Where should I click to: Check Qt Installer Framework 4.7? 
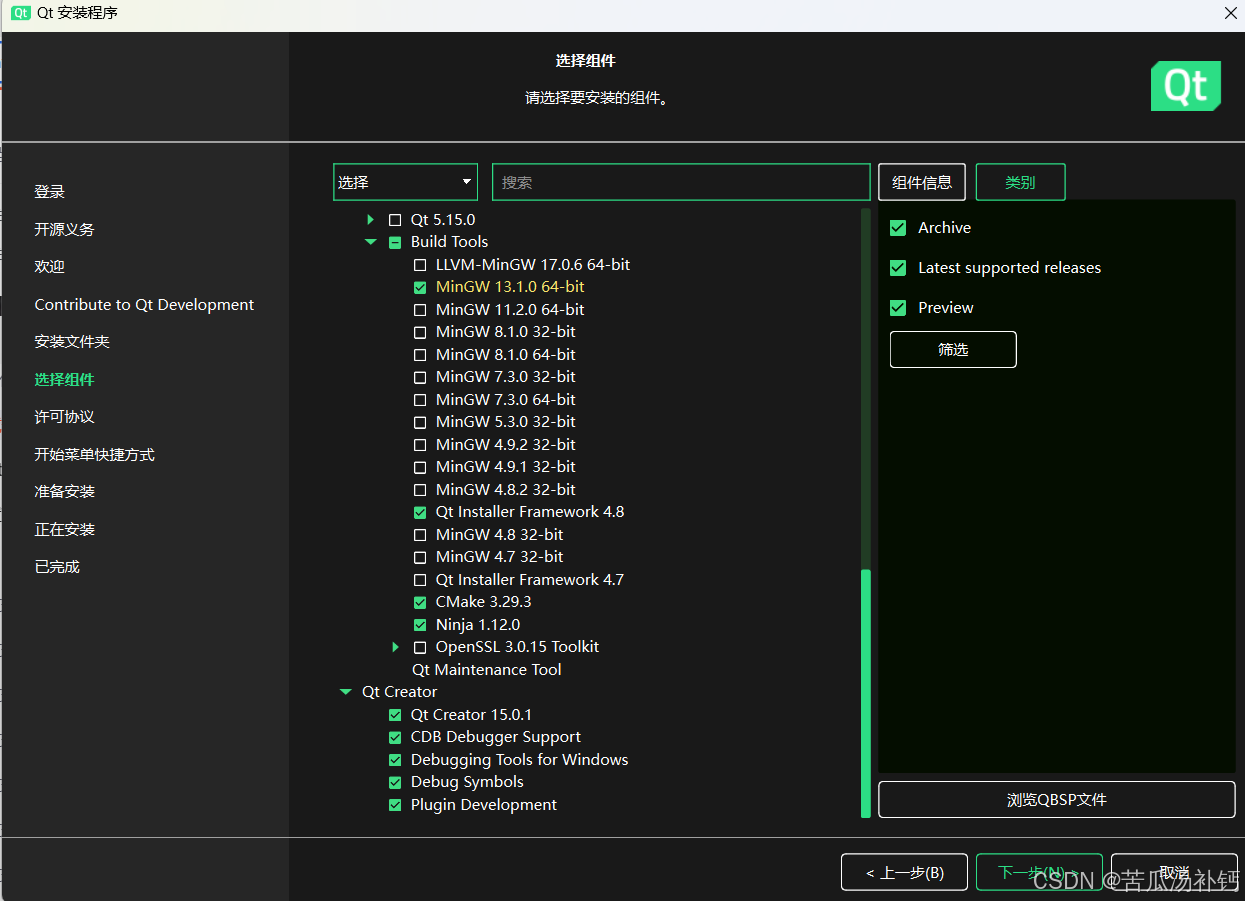(420, 580)
